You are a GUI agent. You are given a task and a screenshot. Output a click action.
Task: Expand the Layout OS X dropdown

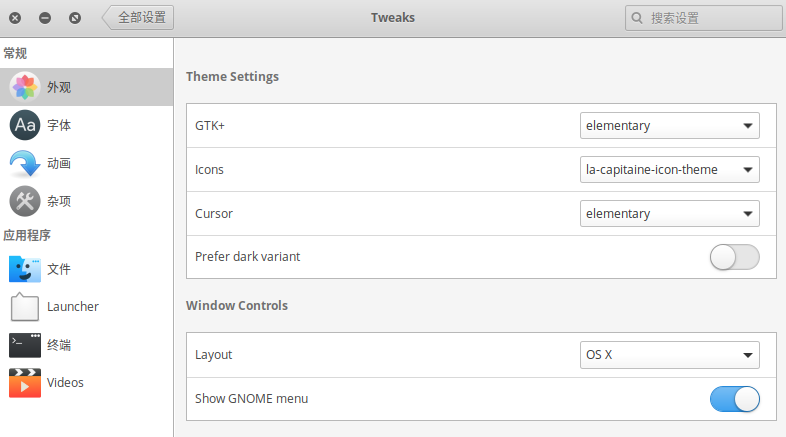(x=669, y=355)
